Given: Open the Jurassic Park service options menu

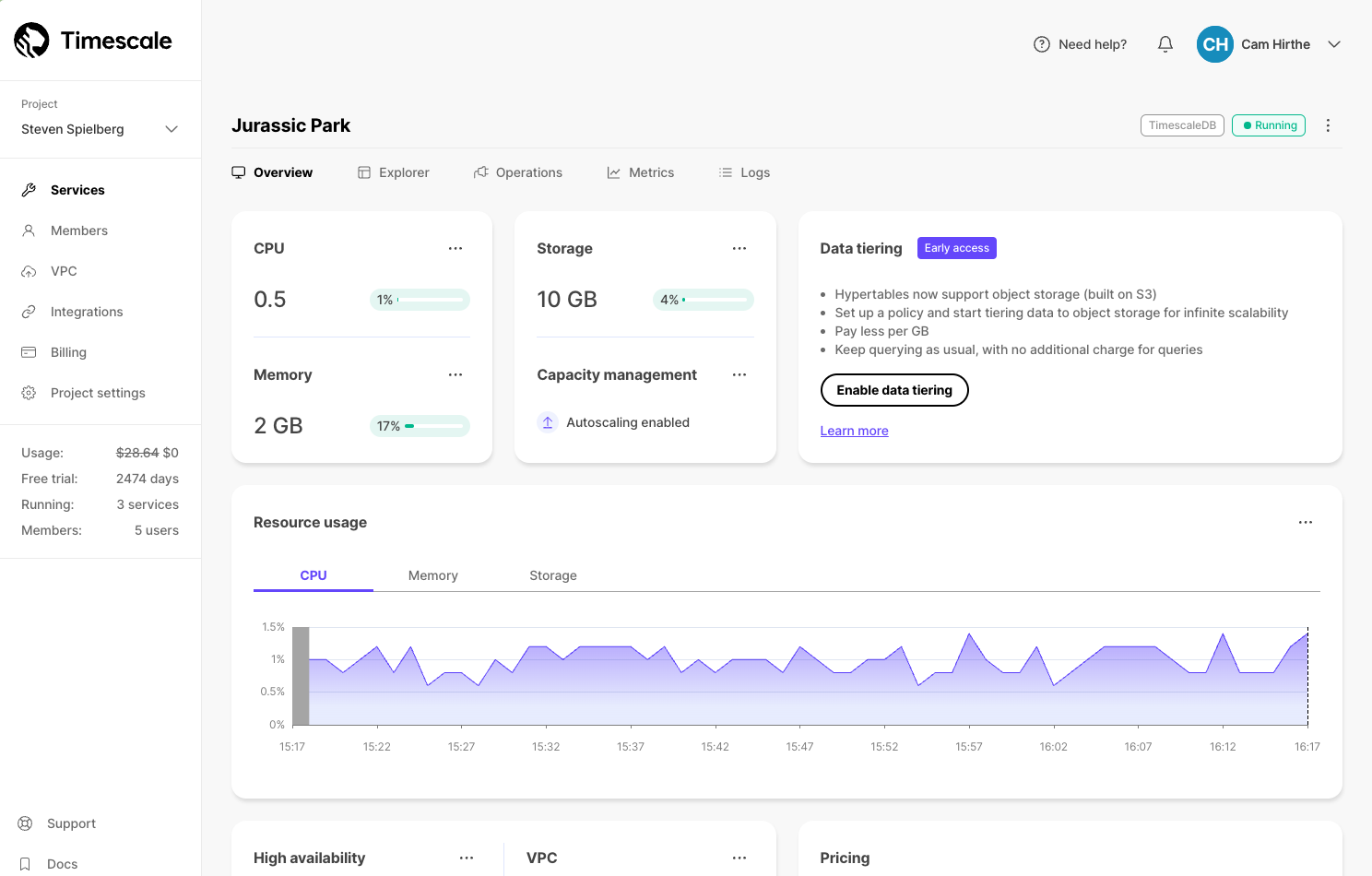Looking at the screenshot, I should pyautogui.click(x=1328, y=125).
